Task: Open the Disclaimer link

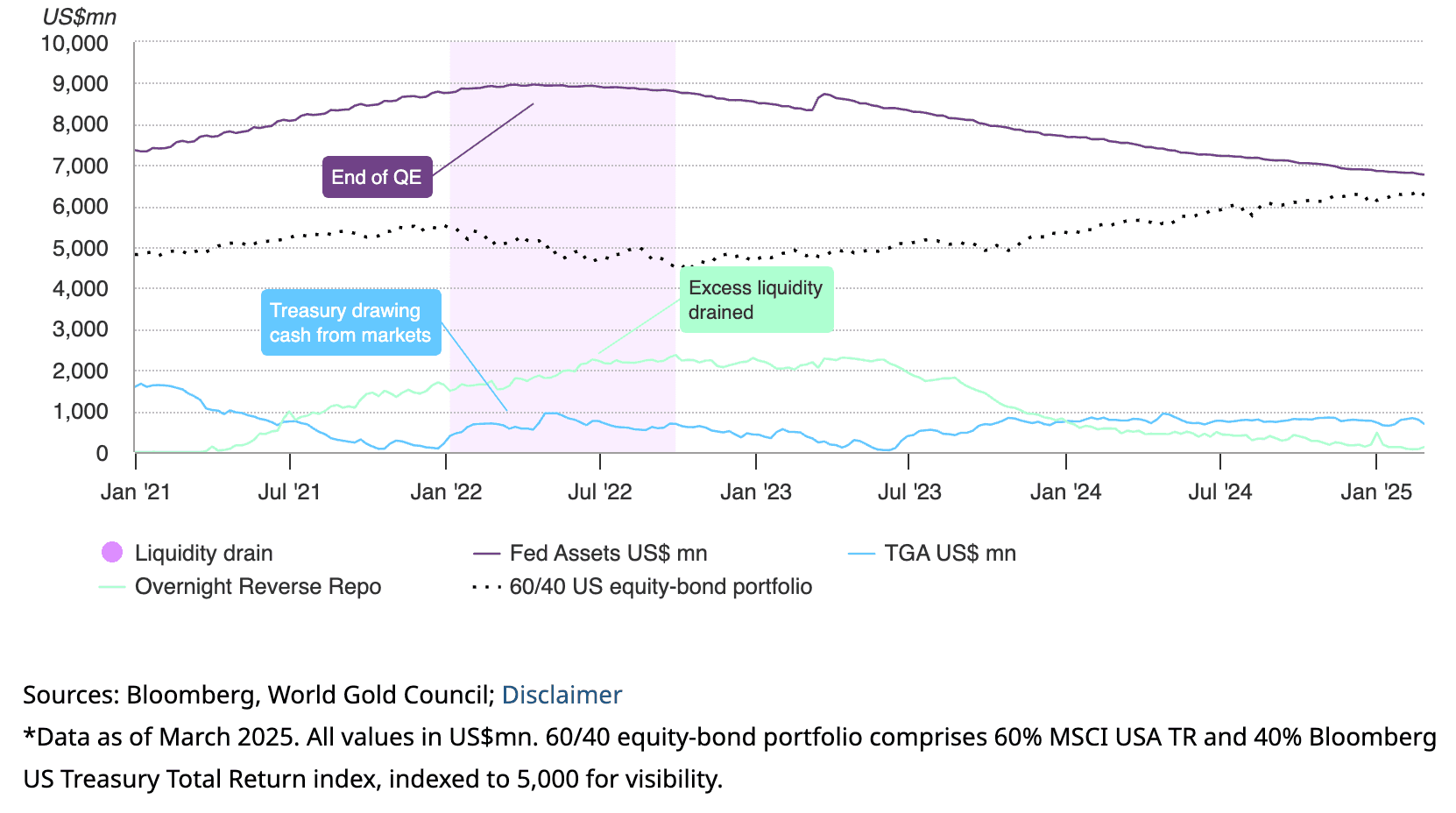Action: pyautogui.click(x=562, y=695)
